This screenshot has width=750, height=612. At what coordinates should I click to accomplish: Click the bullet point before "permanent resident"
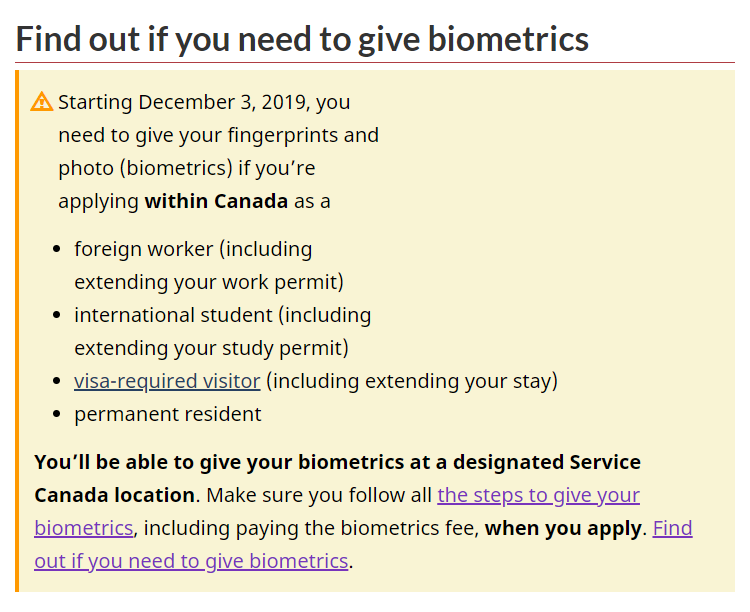tap(59, 414)
